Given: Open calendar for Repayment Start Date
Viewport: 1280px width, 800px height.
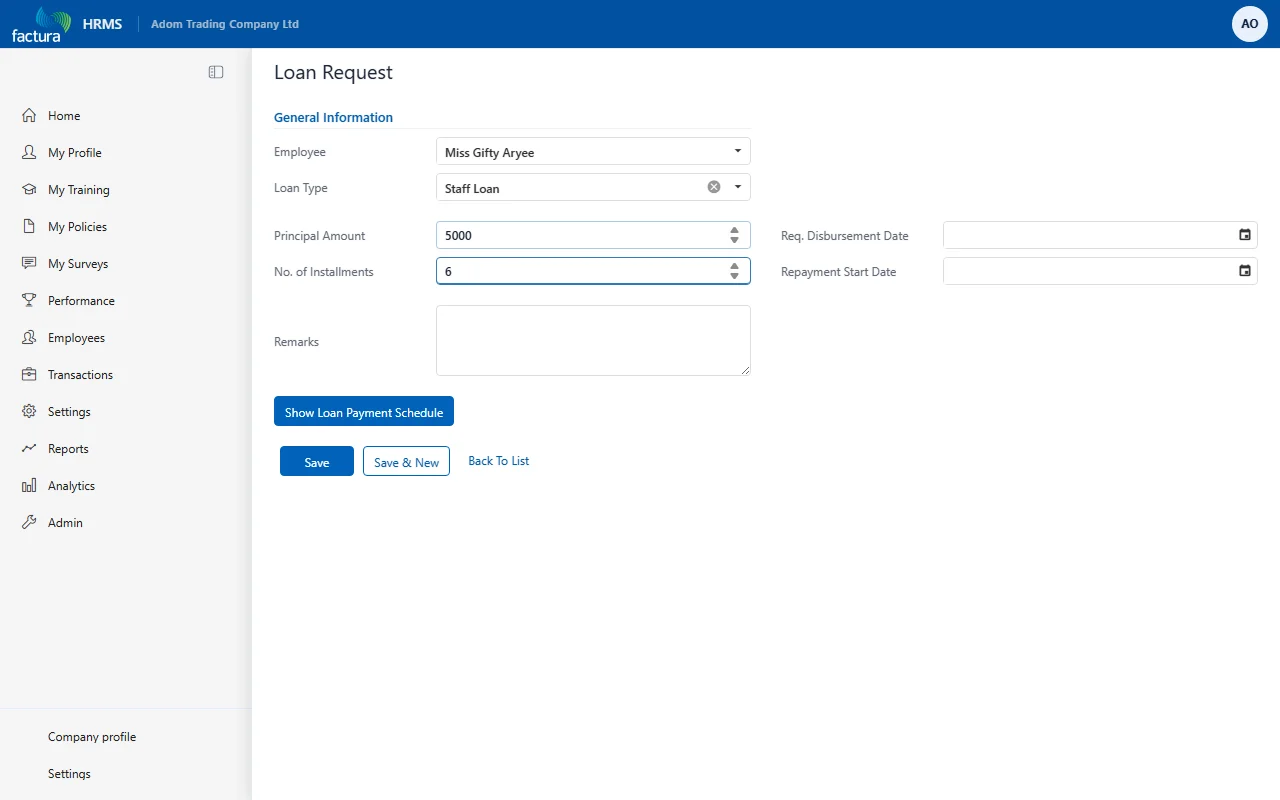Looking at the screenshot, I should 1245,271.
